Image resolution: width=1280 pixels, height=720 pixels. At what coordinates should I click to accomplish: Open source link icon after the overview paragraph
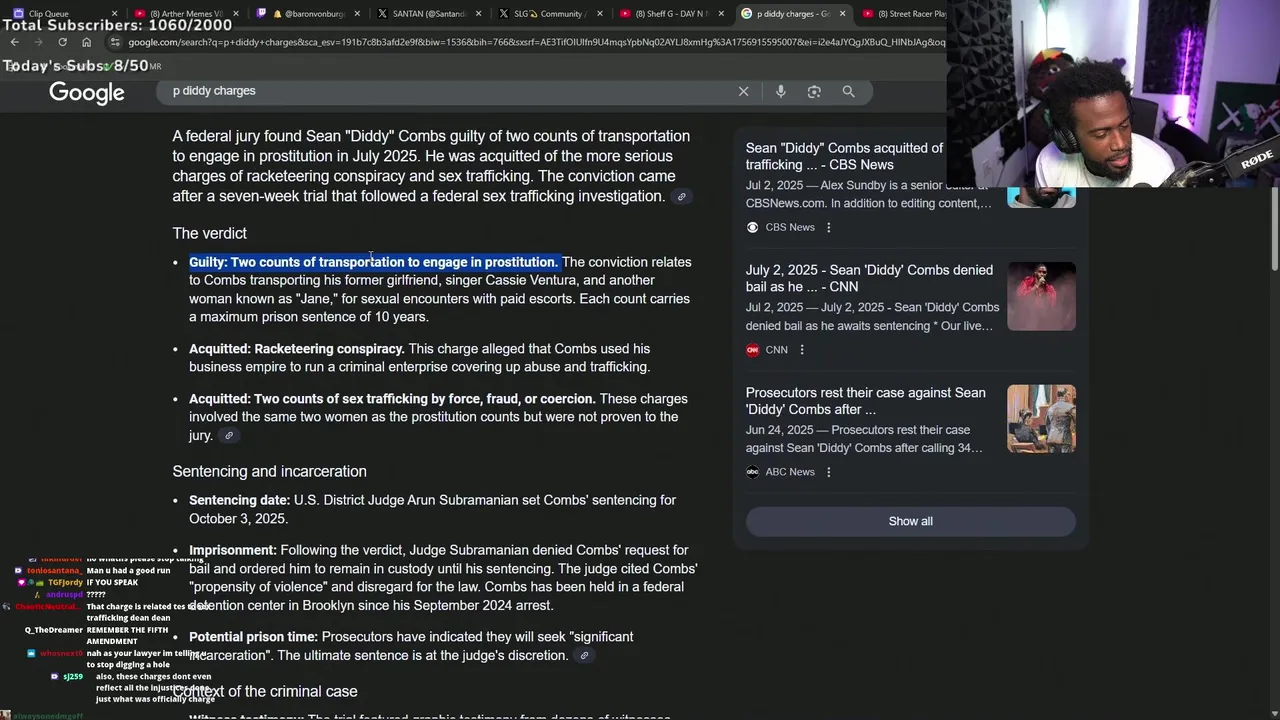[682, 197]
